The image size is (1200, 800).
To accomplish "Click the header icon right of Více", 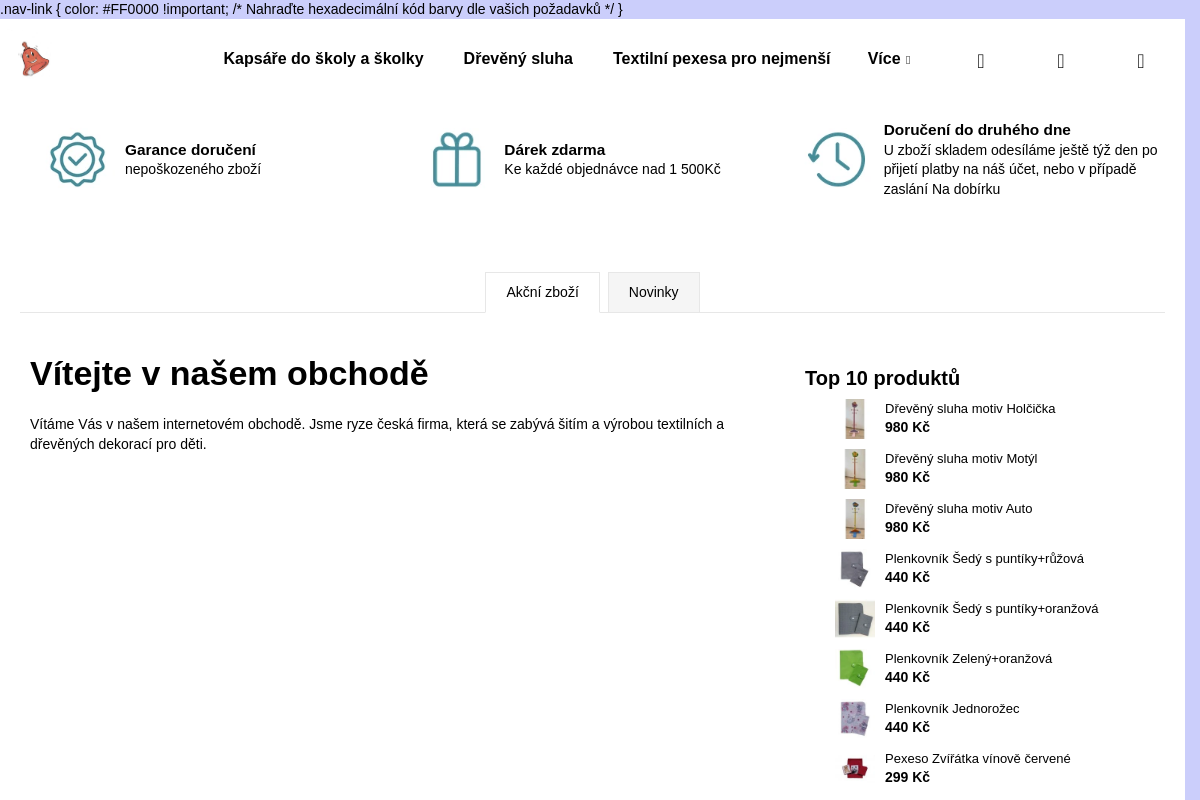I will (x=980, y=61).
